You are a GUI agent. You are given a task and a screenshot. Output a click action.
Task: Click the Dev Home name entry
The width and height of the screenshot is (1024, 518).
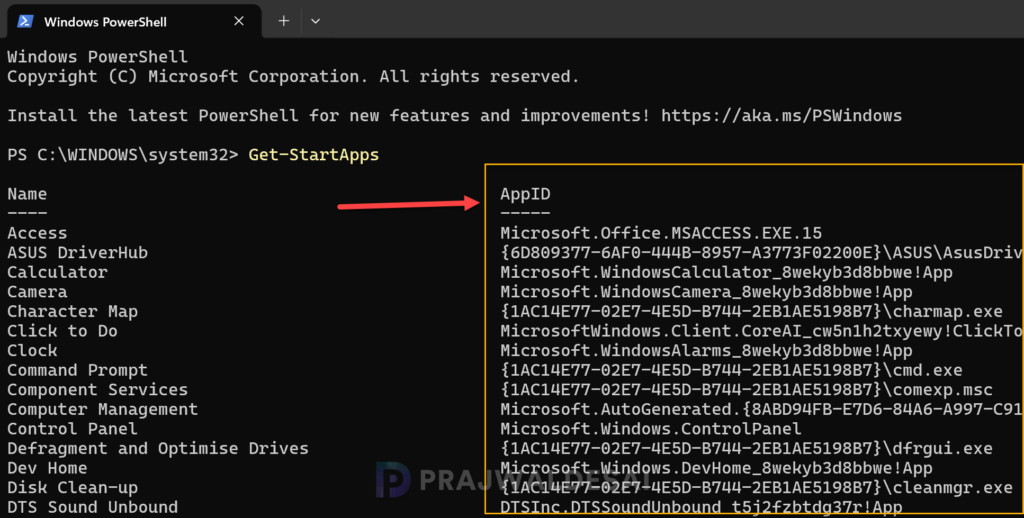(x=47, y=468)
